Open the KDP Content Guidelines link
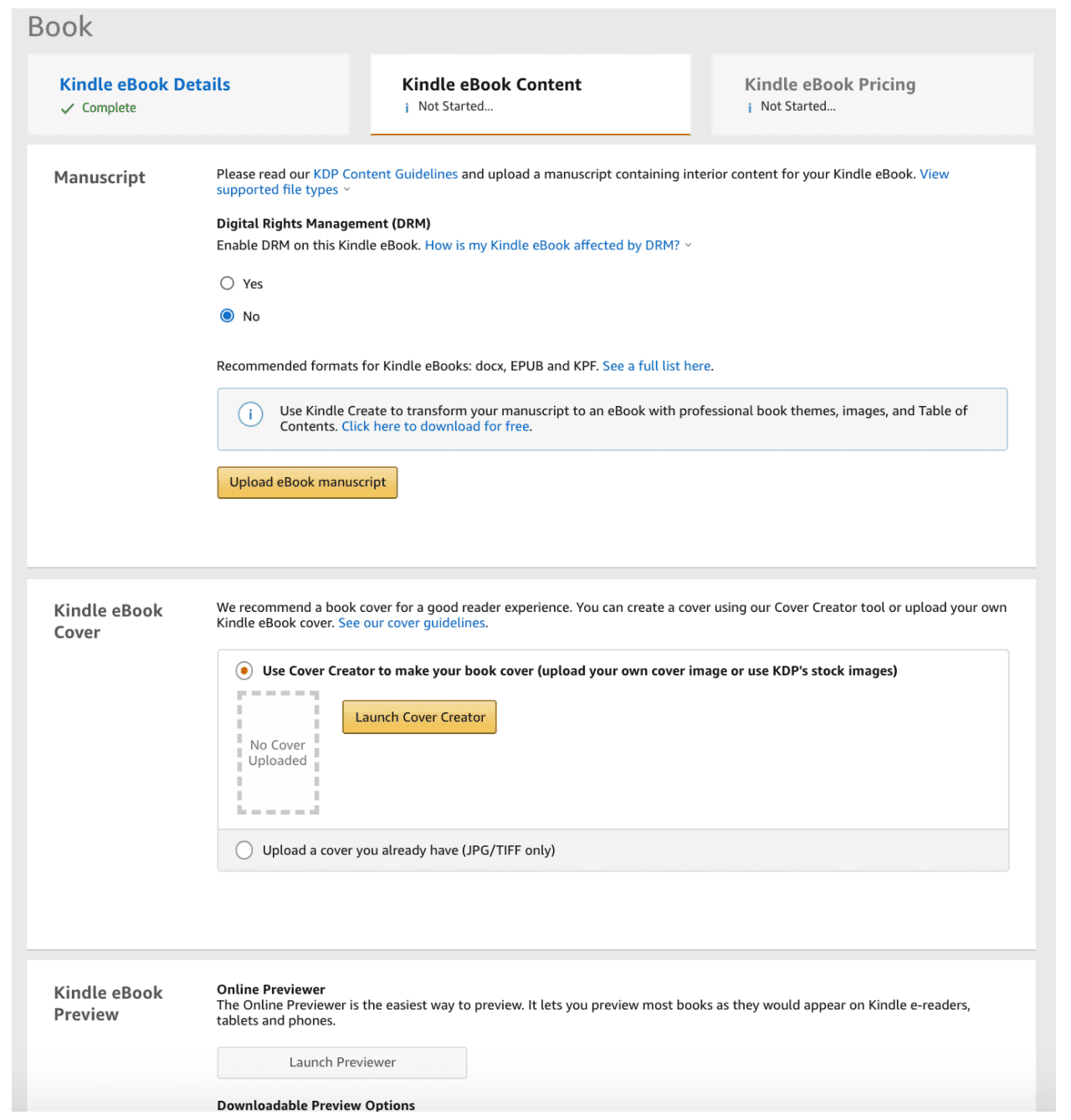The height and width of the screenshot is (1120, 1071). [x=385, y=173]
